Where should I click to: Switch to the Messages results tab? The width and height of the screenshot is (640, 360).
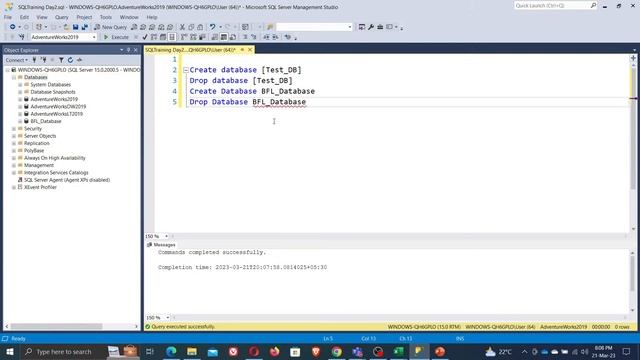point(161,245)
